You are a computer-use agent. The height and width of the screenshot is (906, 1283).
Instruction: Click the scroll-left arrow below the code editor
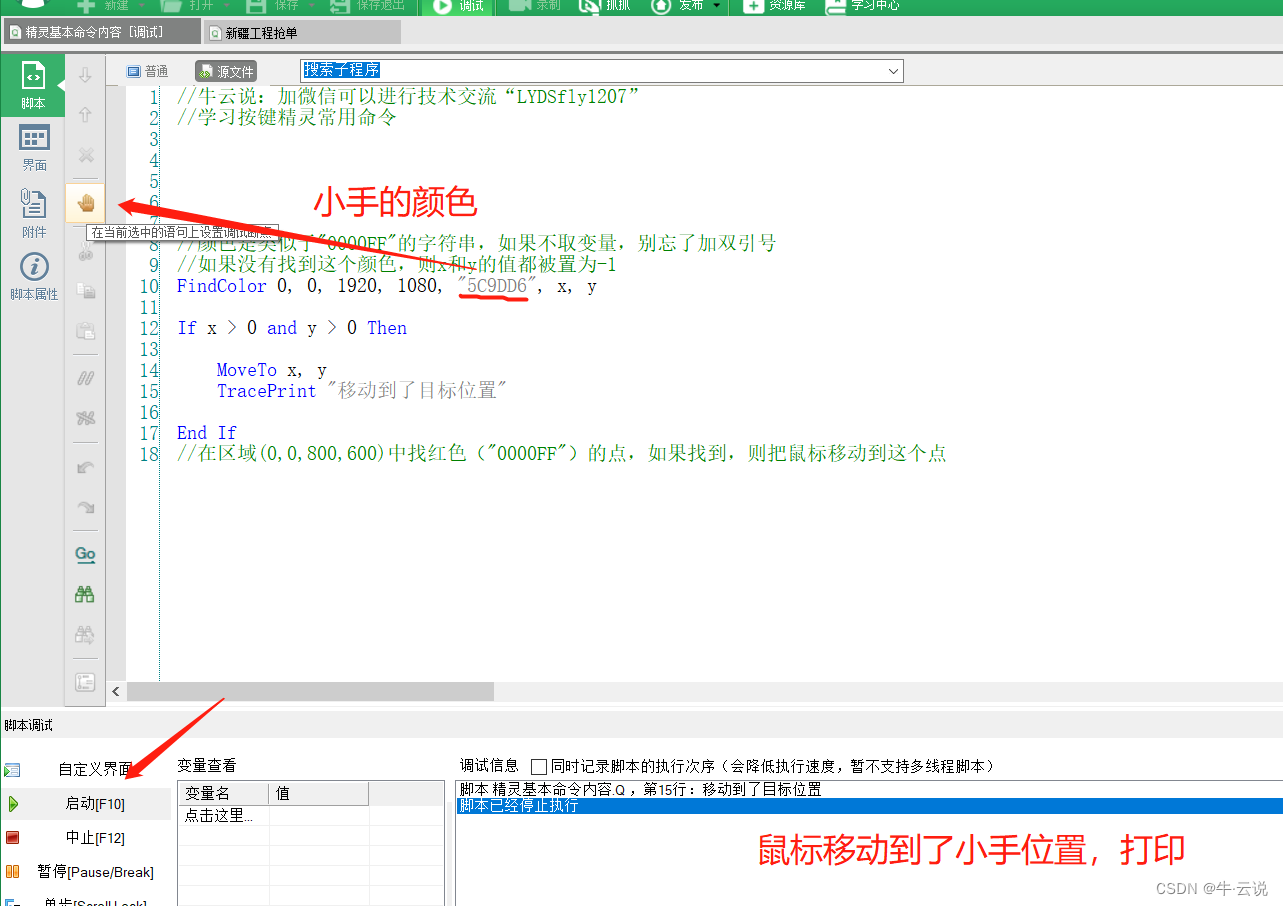click(116, 691)
